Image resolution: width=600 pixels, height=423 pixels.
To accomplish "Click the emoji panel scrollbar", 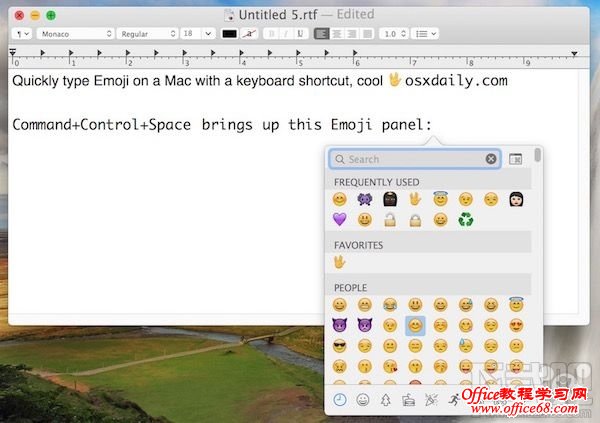I will point(538,155).
